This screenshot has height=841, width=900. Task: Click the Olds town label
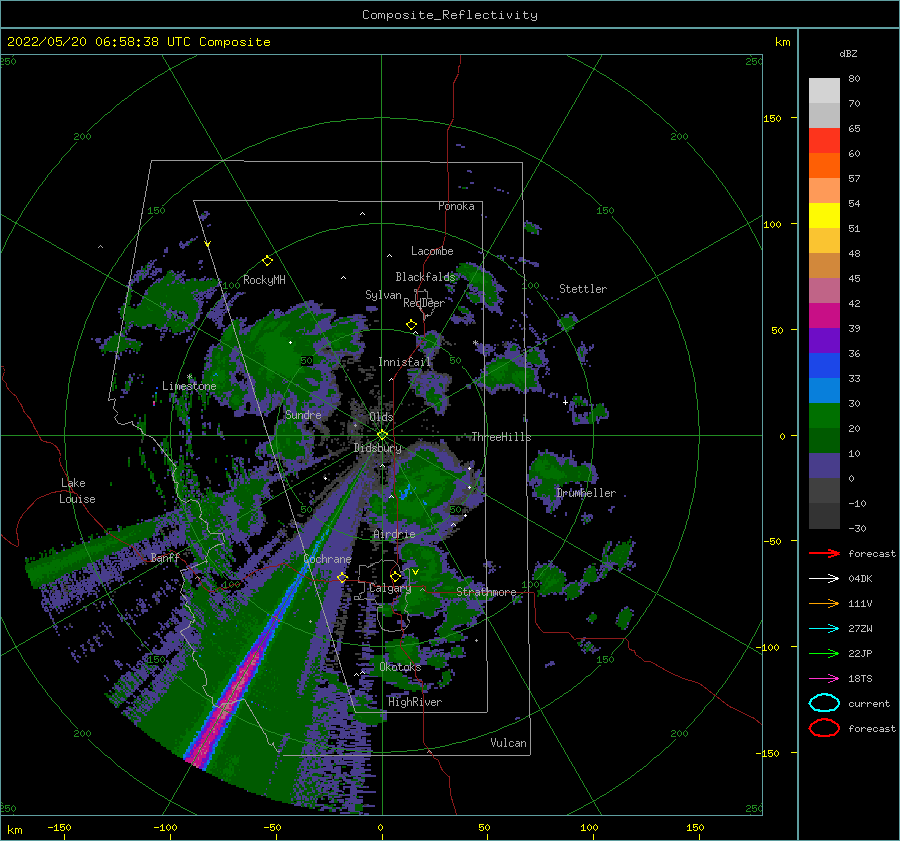point(381,416)
